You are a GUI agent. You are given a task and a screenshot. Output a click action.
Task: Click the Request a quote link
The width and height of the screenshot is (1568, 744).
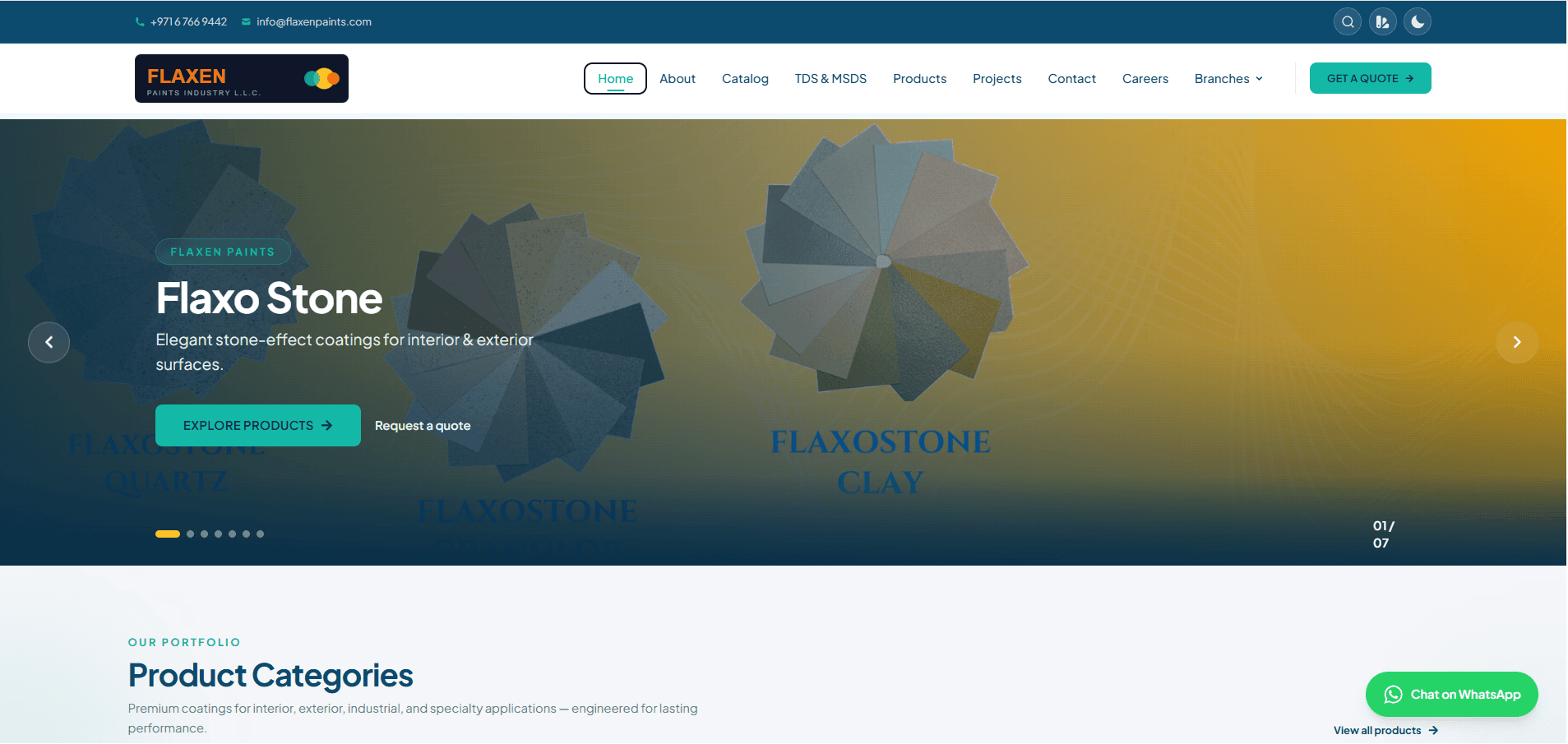coord(423,426)
